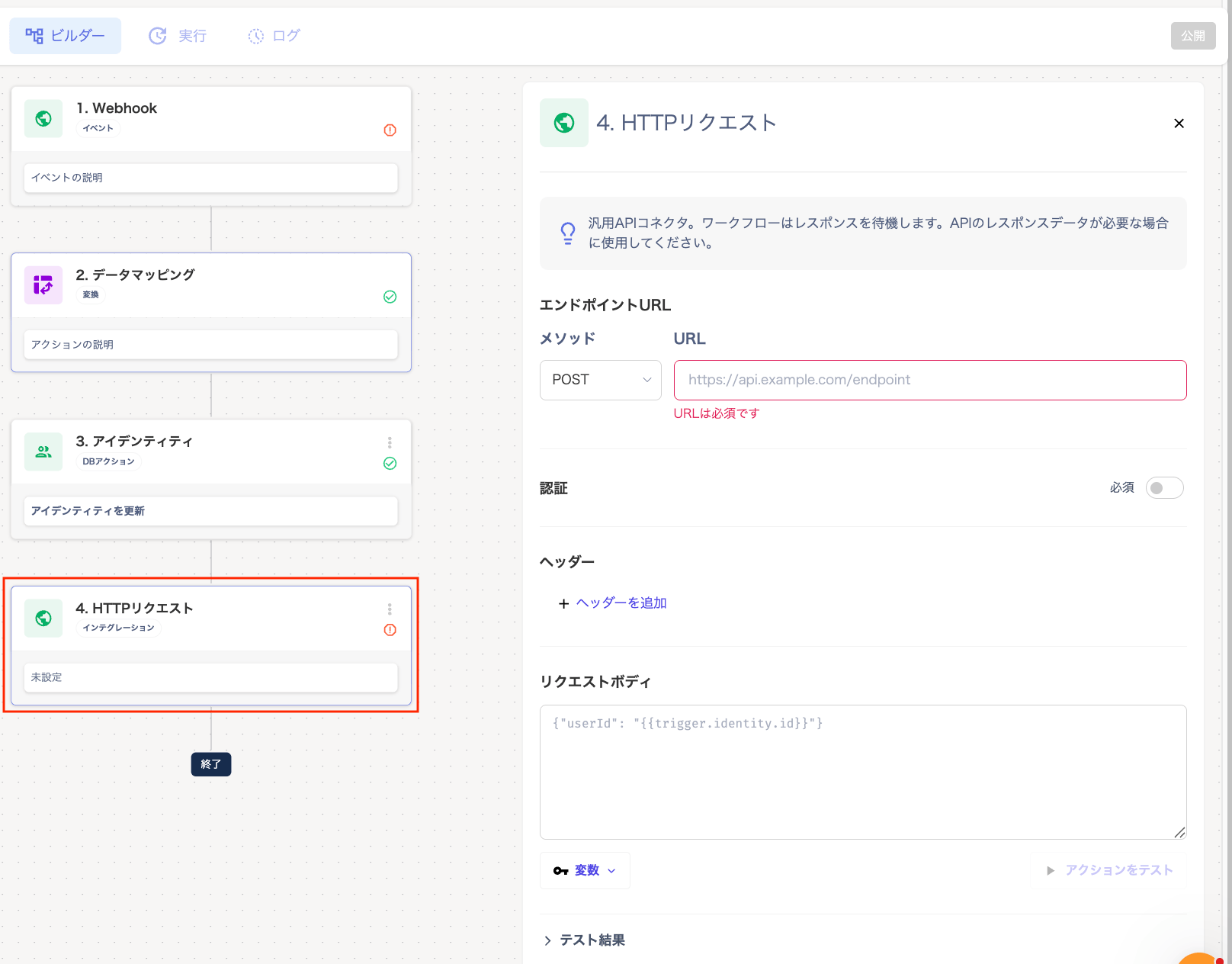Open the HTTPリクエスト node three-dot menu
This screenshot has height=964, width=1232.
tap(390, 609)
